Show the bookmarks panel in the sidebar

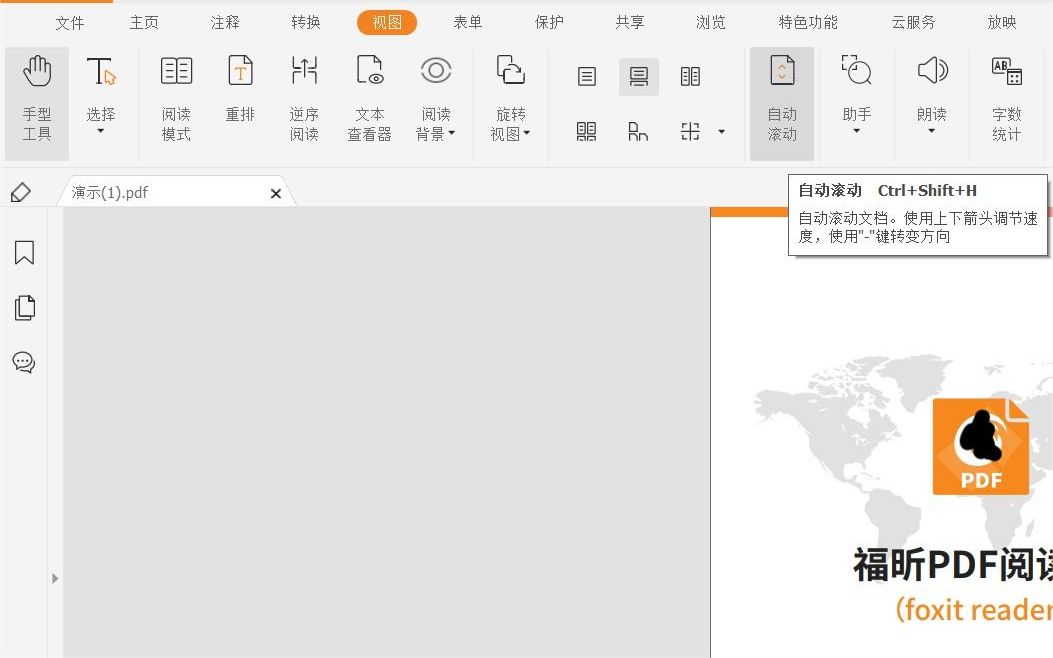[x=24, y=253]
